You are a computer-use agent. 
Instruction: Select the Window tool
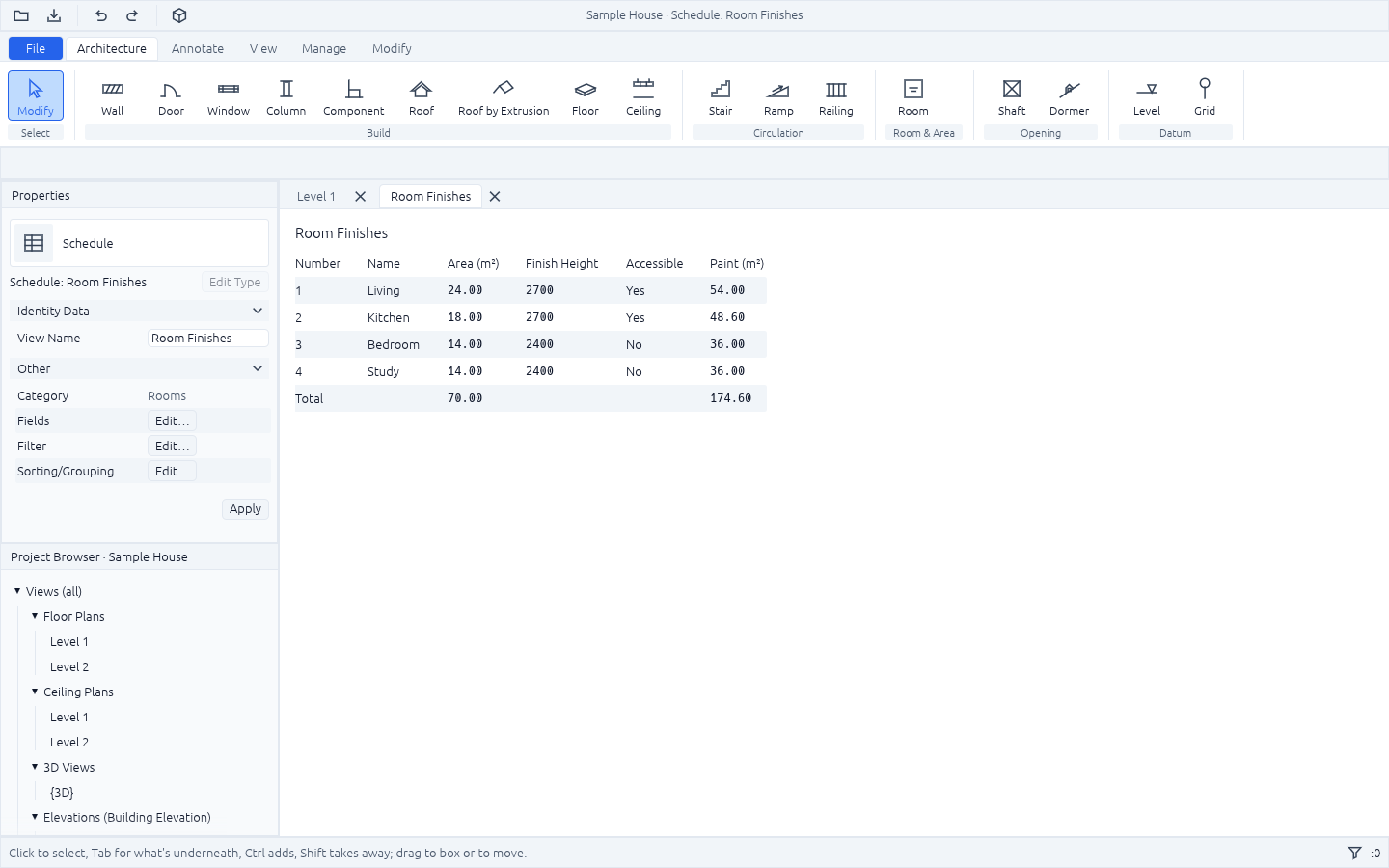(229, 96)
